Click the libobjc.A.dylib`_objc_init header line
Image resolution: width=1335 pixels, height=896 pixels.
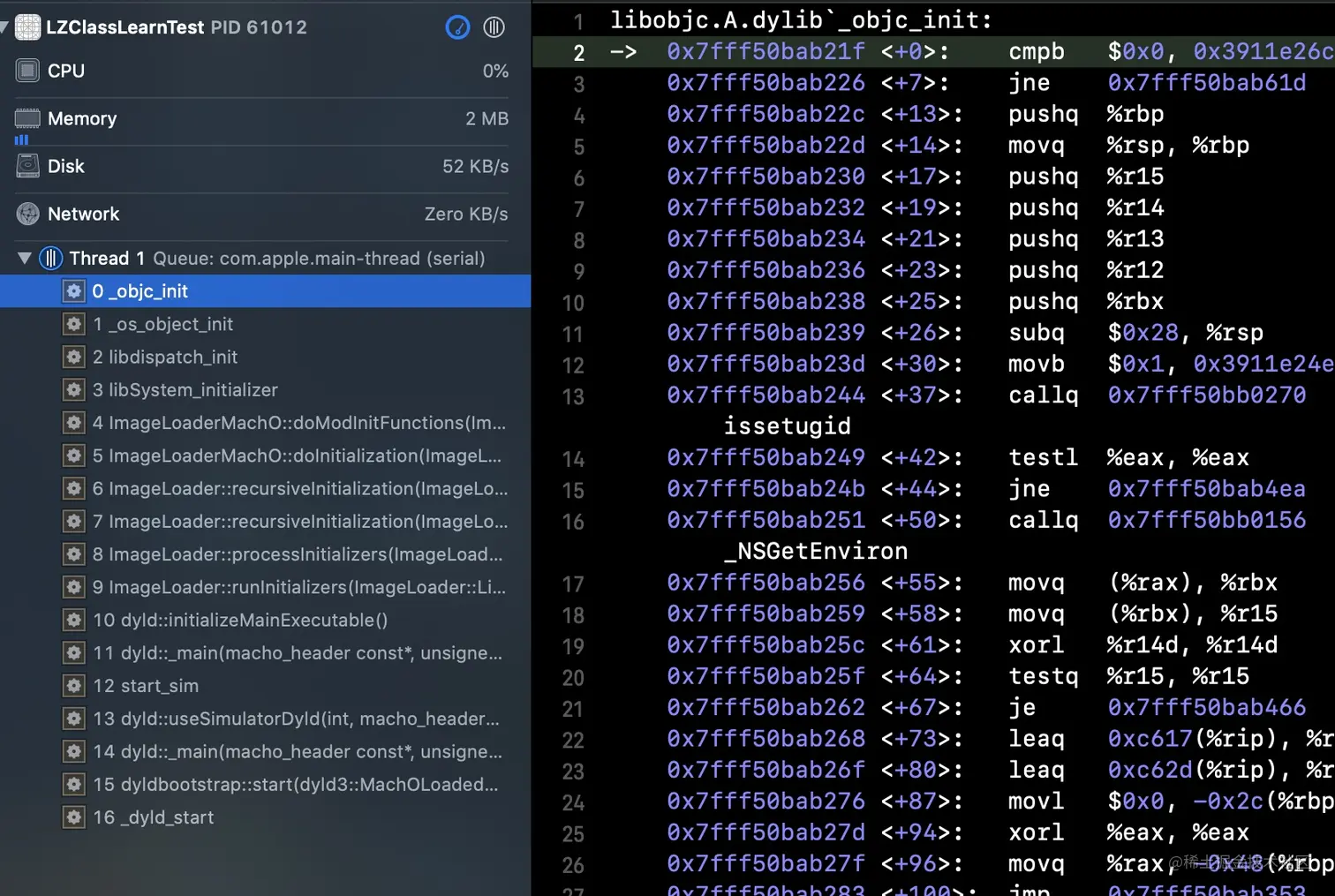coord(801,20)
